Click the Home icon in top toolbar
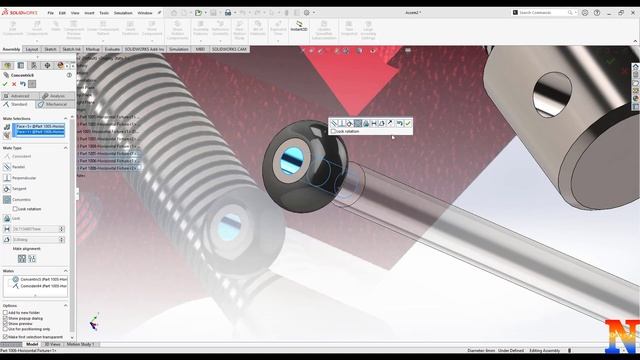 tap(174, 13)
